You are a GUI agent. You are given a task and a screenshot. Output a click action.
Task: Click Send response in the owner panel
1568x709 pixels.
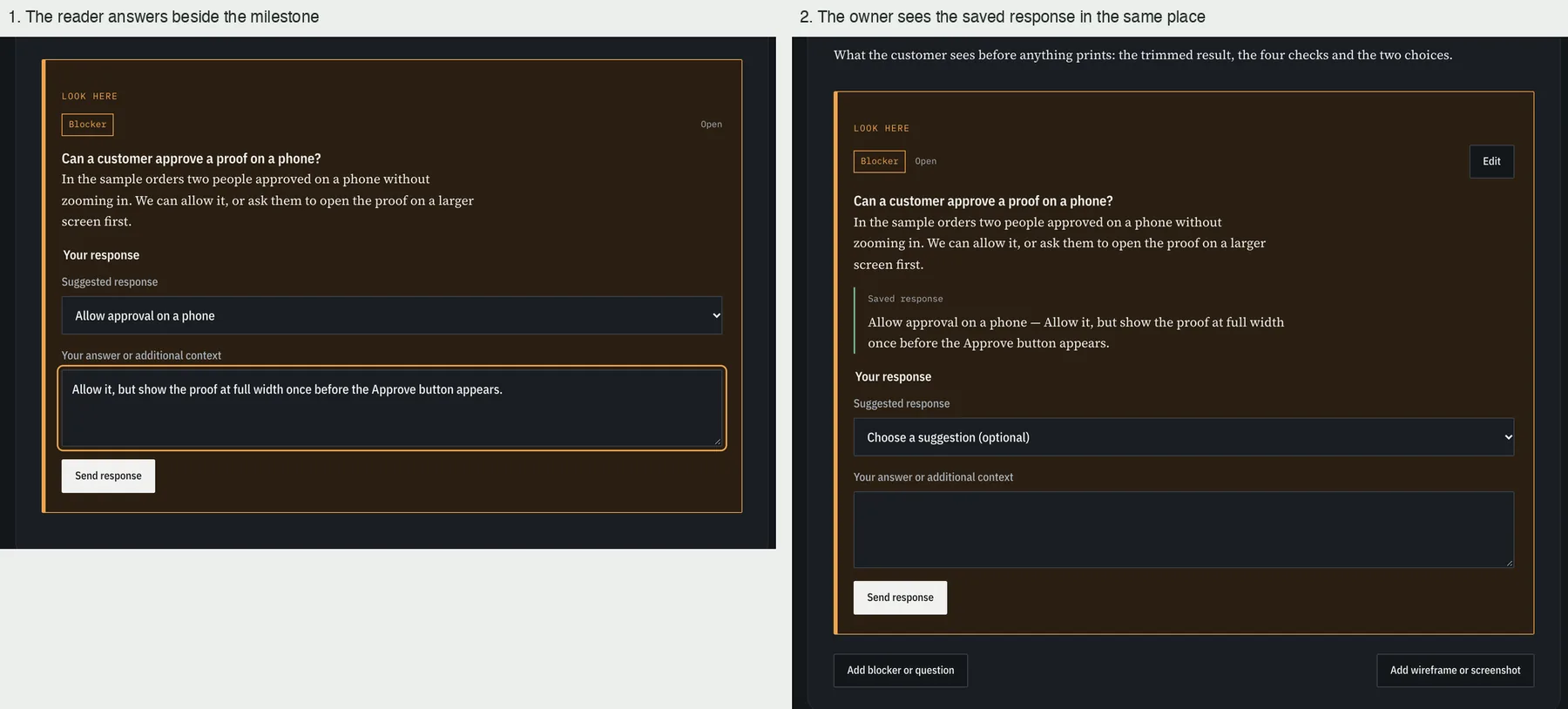(x=900, y=598)
